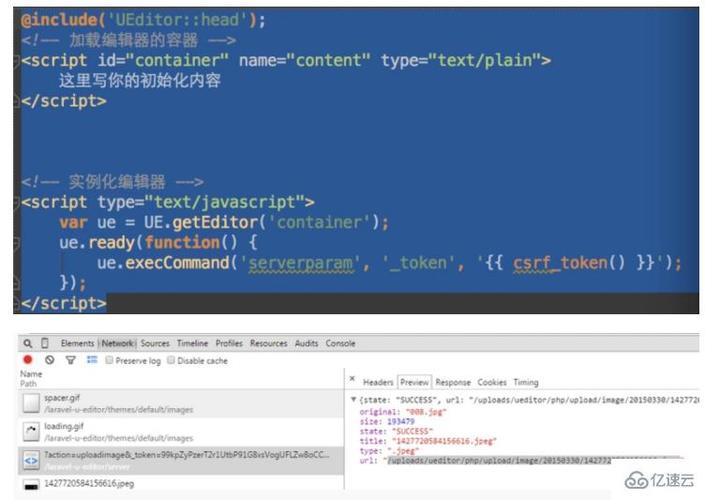Viewport: 705px width, 500px height.
Task: Clear the network log with the clear icon
Action: (49, 360)
